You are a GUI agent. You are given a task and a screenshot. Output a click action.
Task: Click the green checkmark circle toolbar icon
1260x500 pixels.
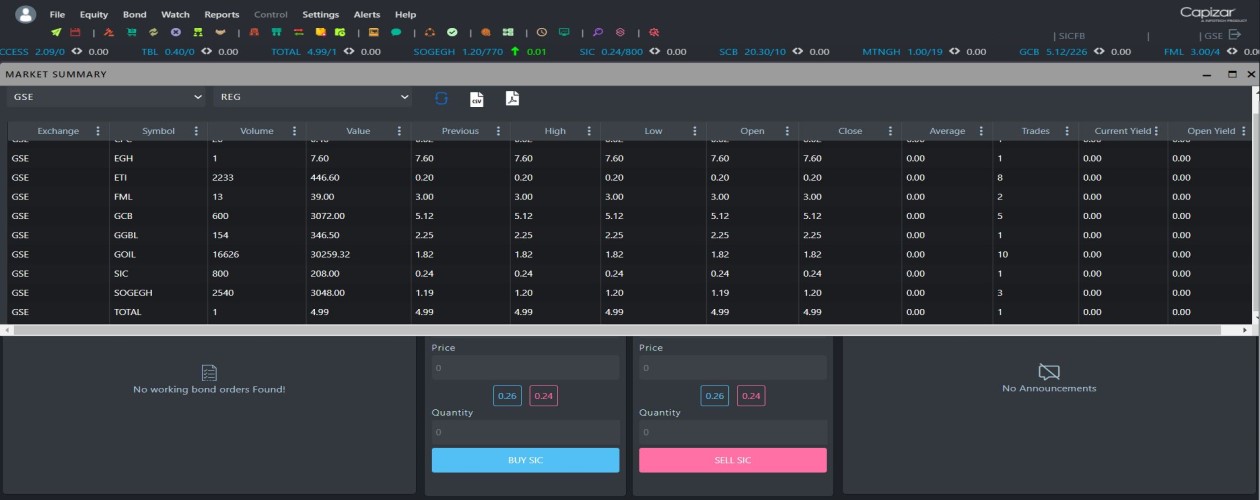tap(452, 32)
